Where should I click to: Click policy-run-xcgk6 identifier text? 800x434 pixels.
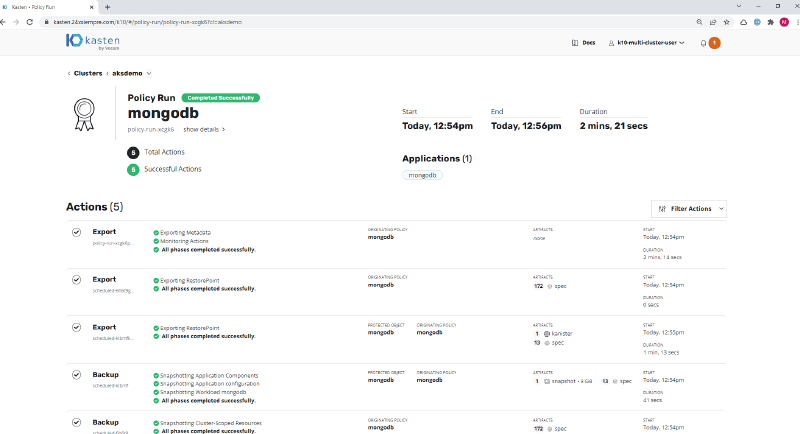click(151, 130)
